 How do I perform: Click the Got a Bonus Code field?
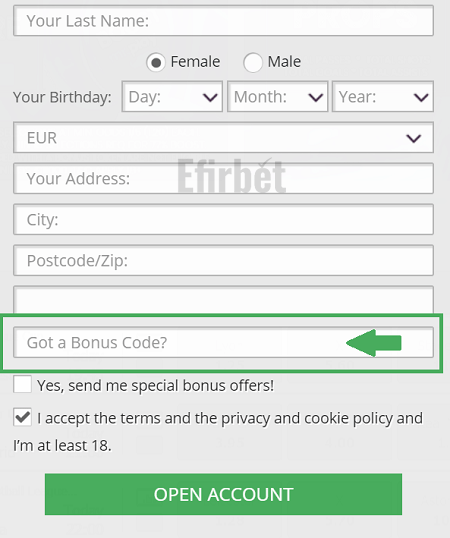point(223,342)
